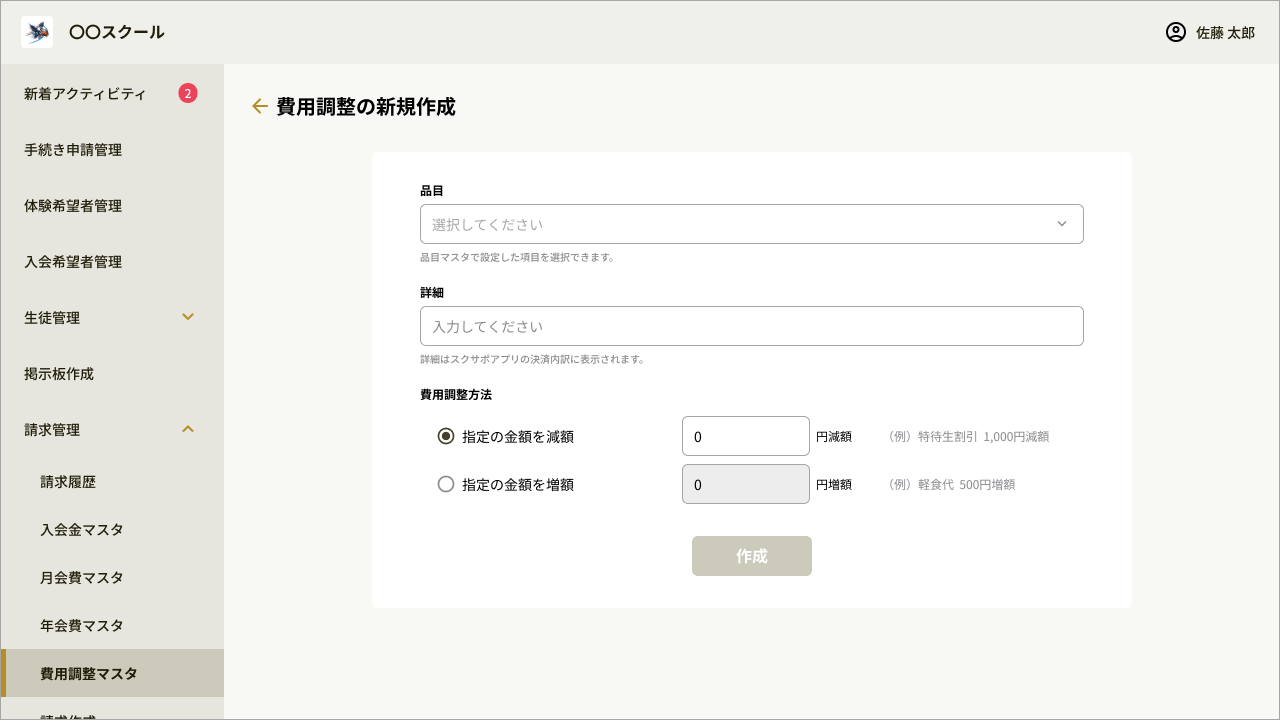The image size is (1280, 720).
Task: Click the 佐藤 太郎 user name
Action: [1225, 33]
